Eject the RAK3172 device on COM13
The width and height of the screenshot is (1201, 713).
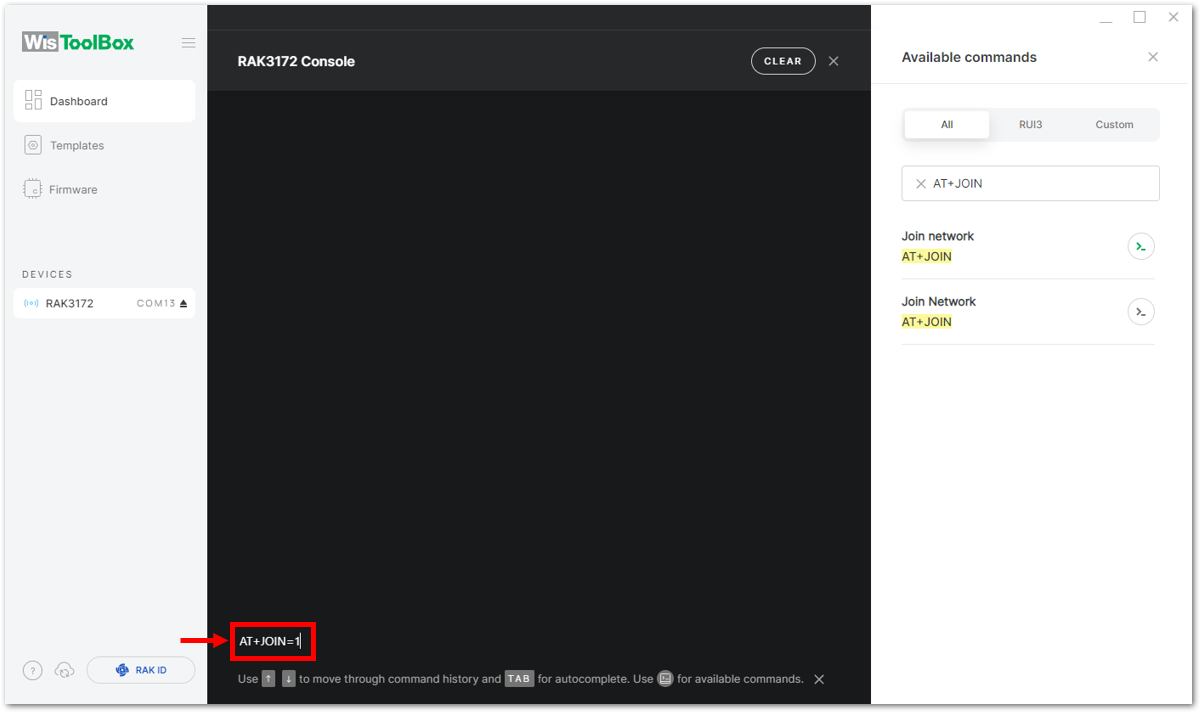coord(183,303)
